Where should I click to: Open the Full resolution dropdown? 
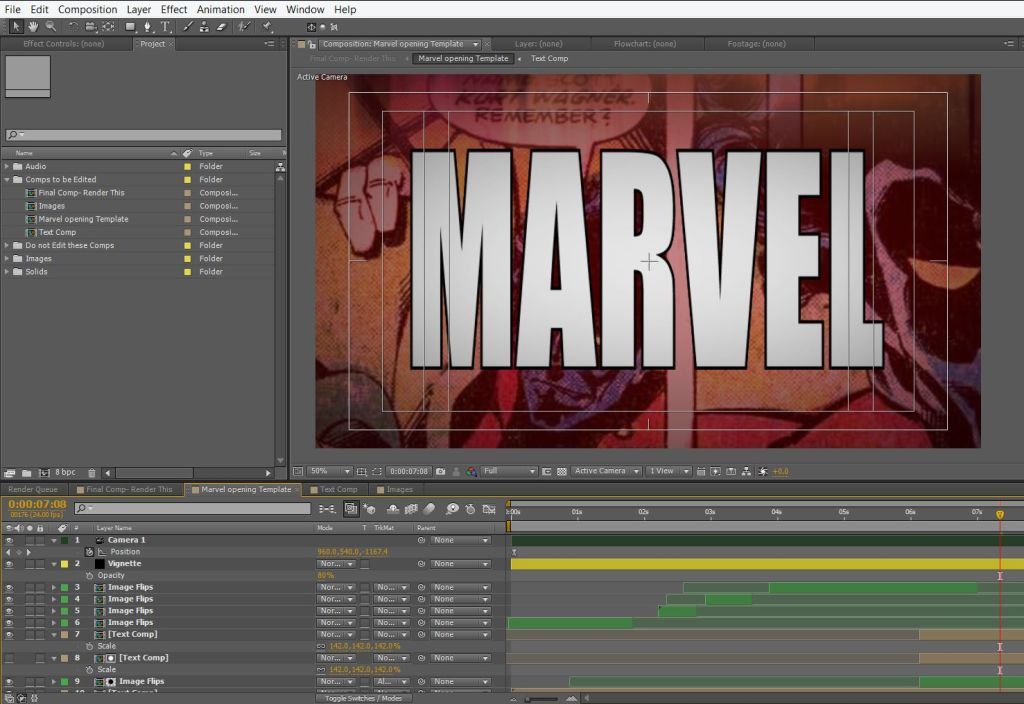tap(509, 472)
